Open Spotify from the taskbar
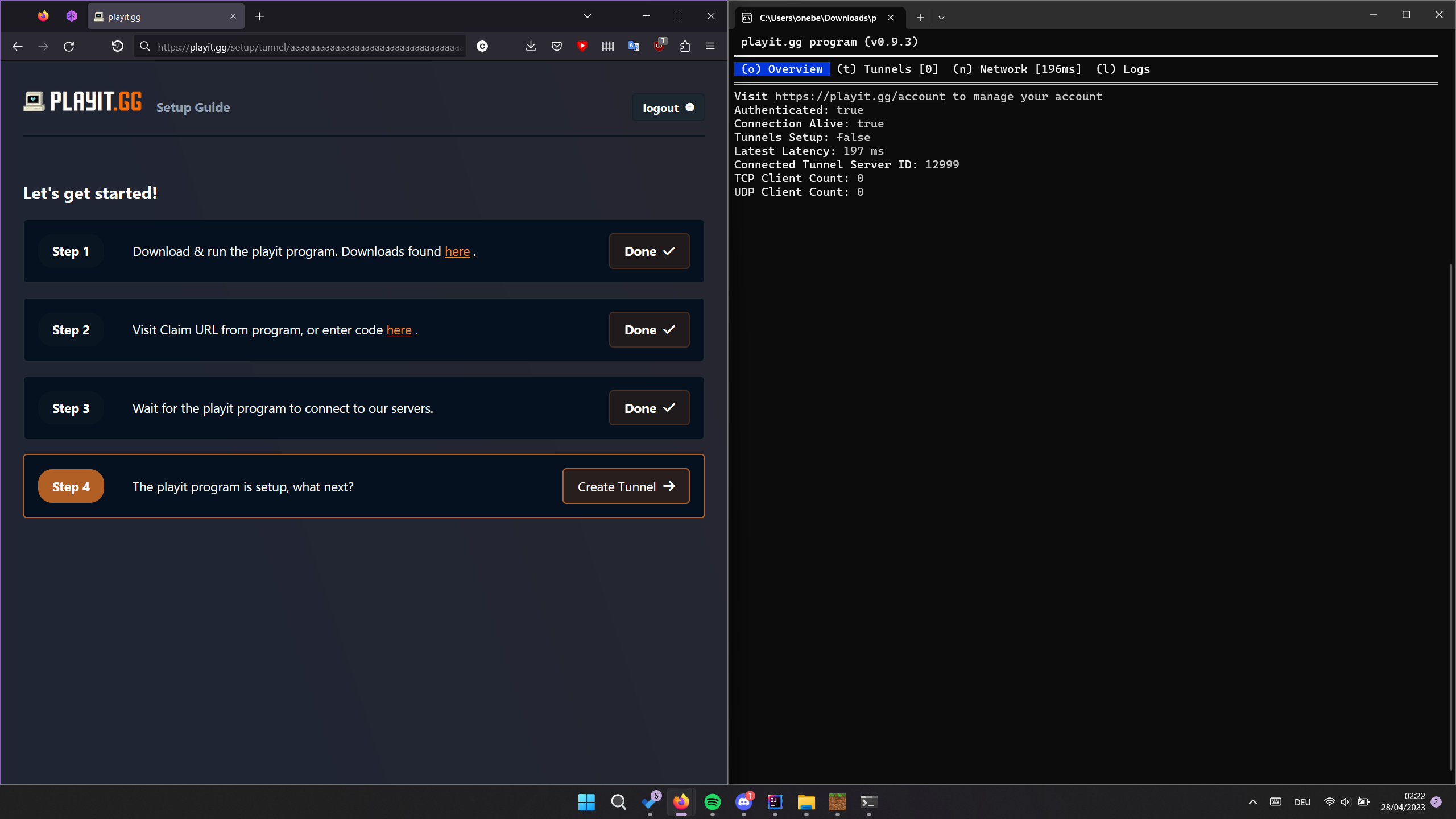This screenshot has width=1456, height=819. pyautogui.click(x=712, y=802)
